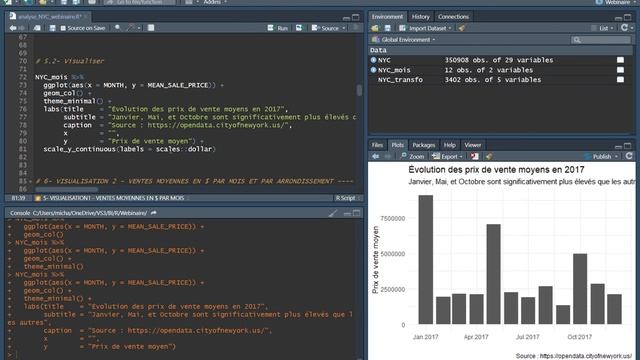Viewport: 640px width, 360px height.
Task: Re-run the previous code region
Action: tap(299, 28)
